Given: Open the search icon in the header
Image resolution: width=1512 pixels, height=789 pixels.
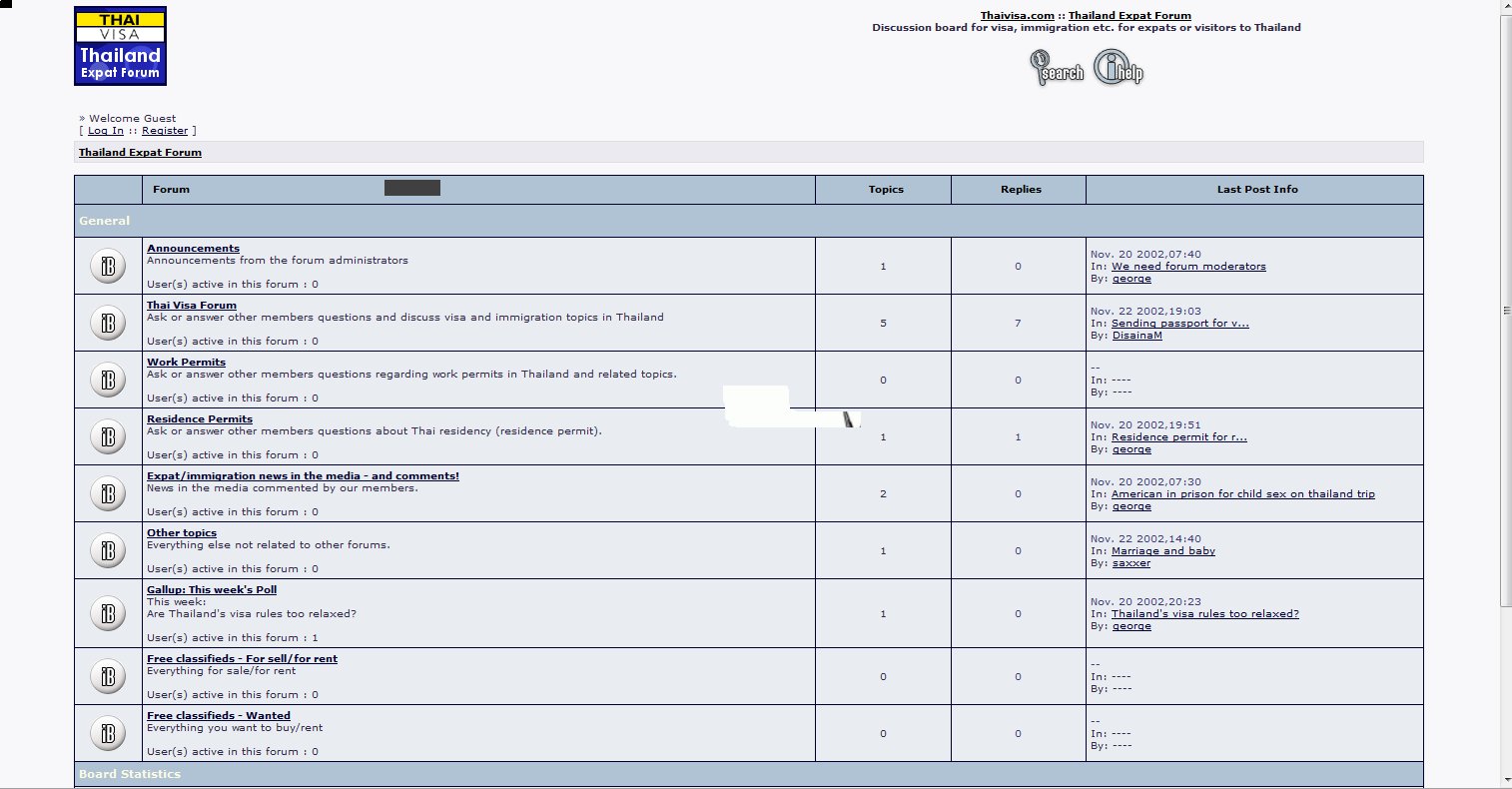Looking at the screenshot, I should click(x=1057, y=68).
